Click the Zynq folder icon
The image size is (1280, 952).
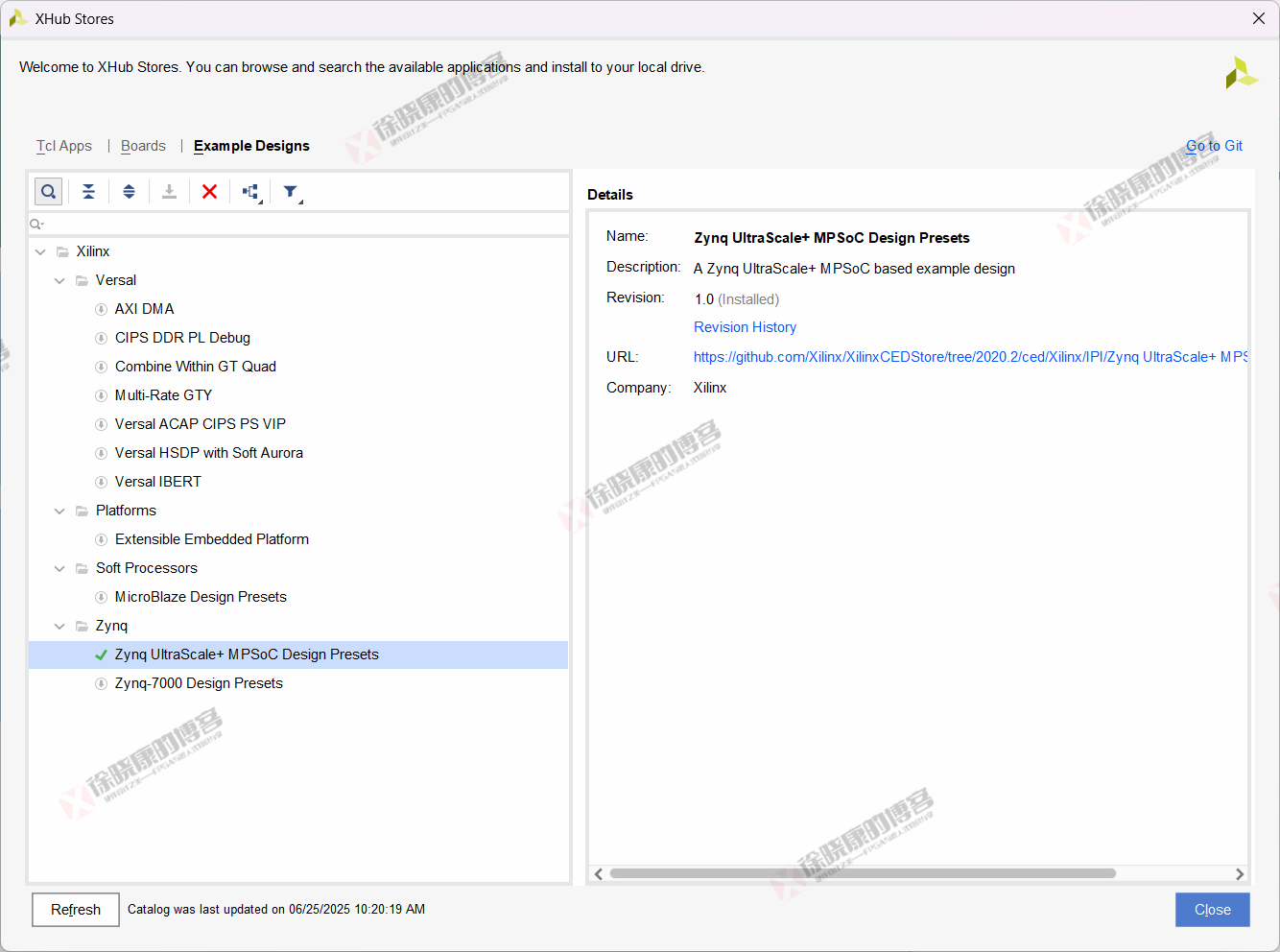pyautogui.click(x=82, y=626)
